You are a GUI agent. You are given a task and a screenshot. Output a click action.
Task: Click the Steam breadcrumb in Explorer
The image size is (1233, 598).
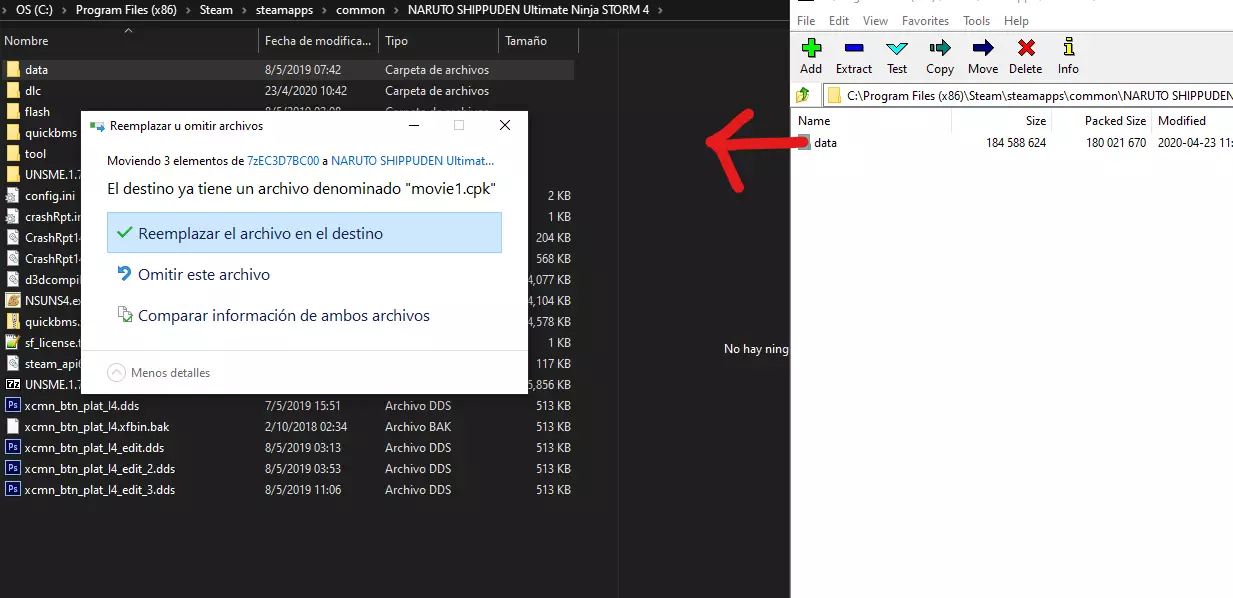(216, 10)
